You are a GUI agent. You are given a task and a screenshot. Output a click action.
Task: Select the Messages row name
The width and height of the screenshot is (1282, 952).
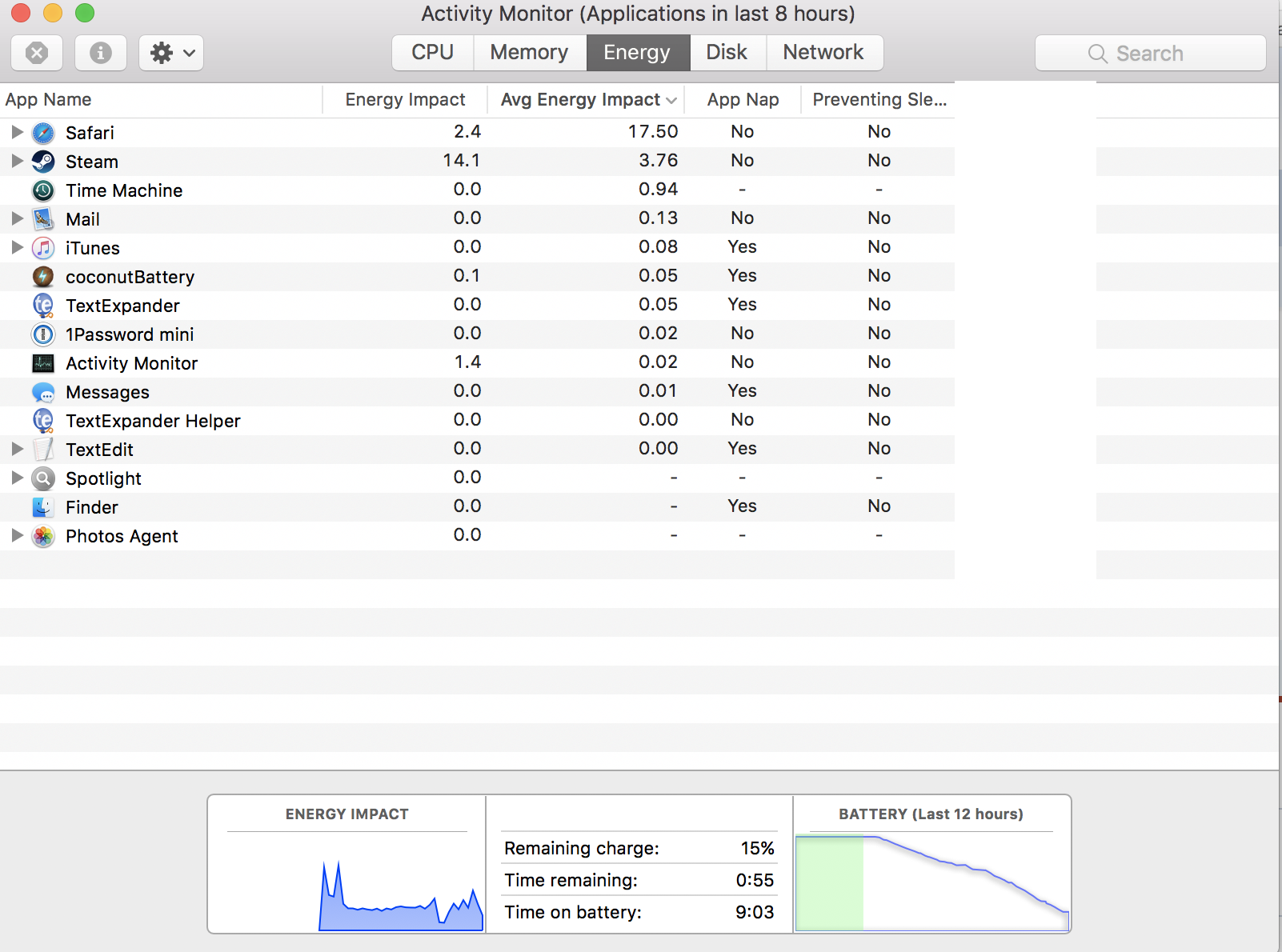click(x=107, y=392)
